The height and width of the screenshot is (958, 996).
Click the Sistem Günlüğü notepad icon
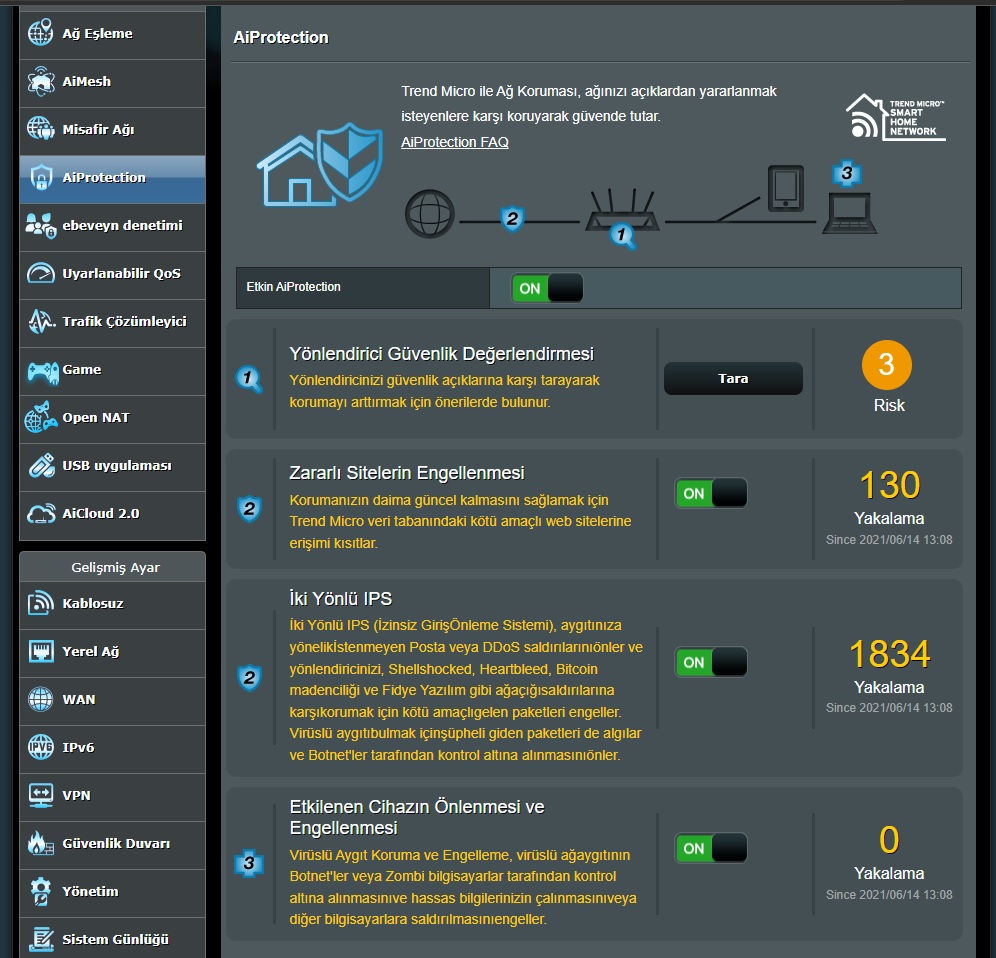point(41,940)
